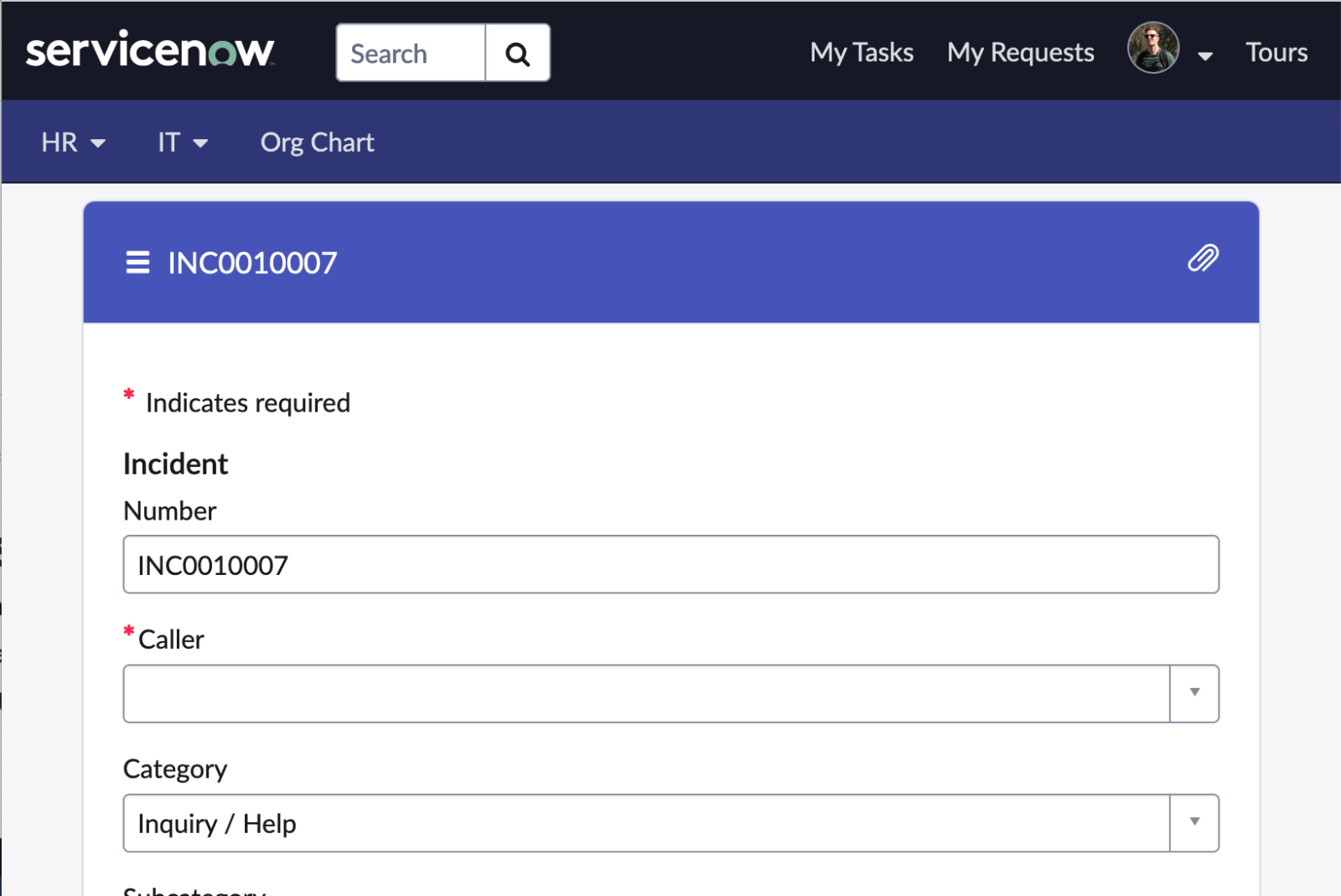Expand the Caller selection dropdown
Image resolution: width=1341 pixels, height=896 pixels.
click(x=1193, y=693)
